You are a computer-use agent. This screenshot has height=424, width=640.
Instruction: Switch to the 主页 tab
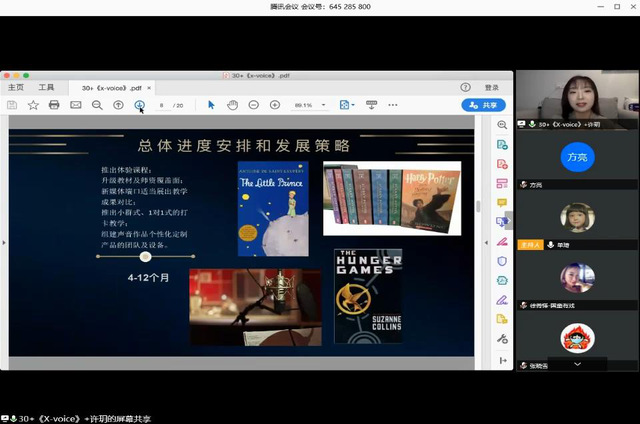16,88
